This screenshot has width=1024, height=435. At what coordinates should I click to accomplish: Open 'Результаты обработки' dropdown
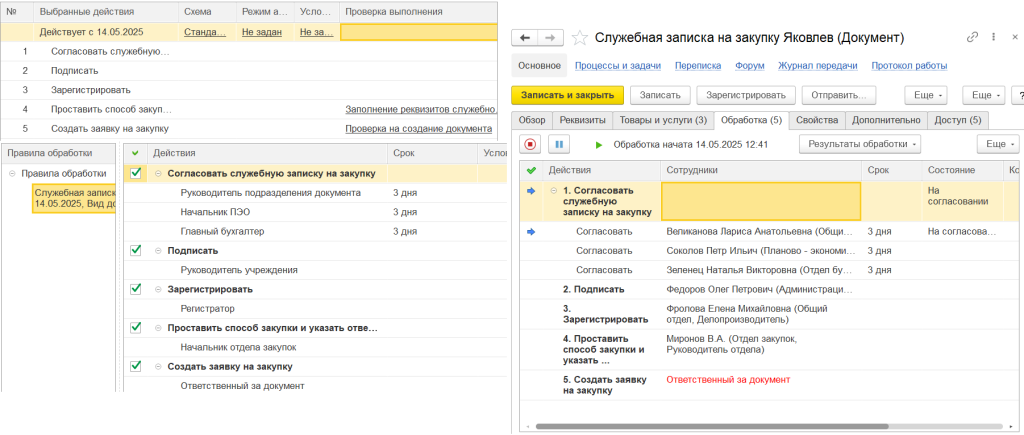click(x=860, y=144)
